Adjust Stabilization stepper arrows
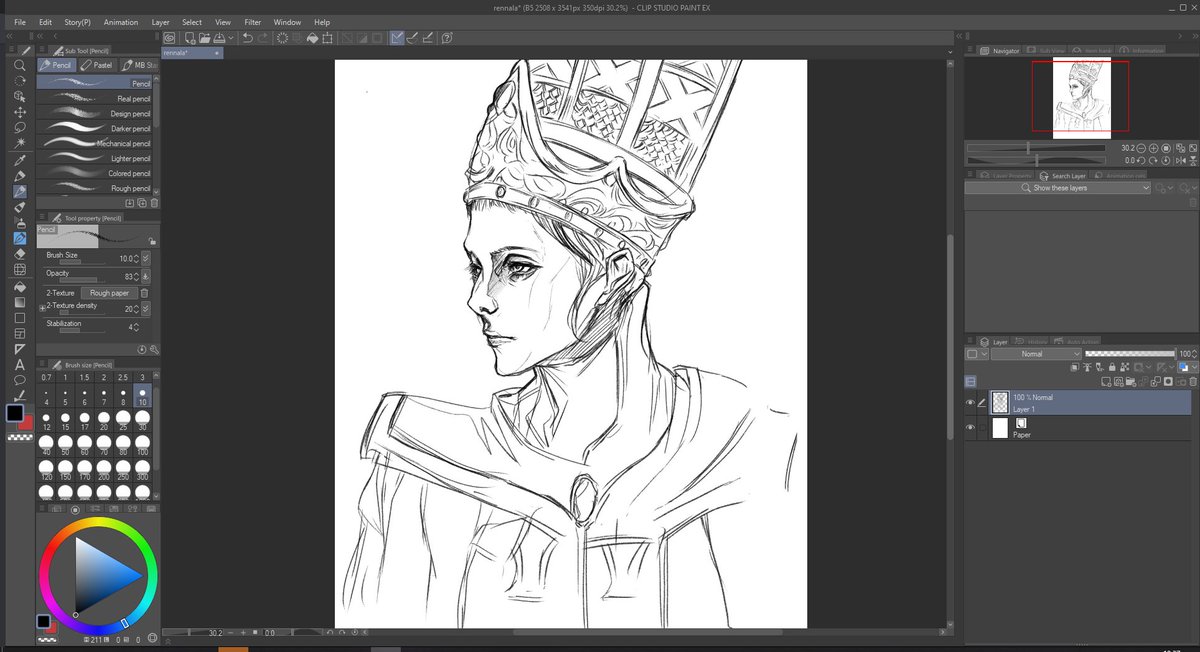 [136, 327]
